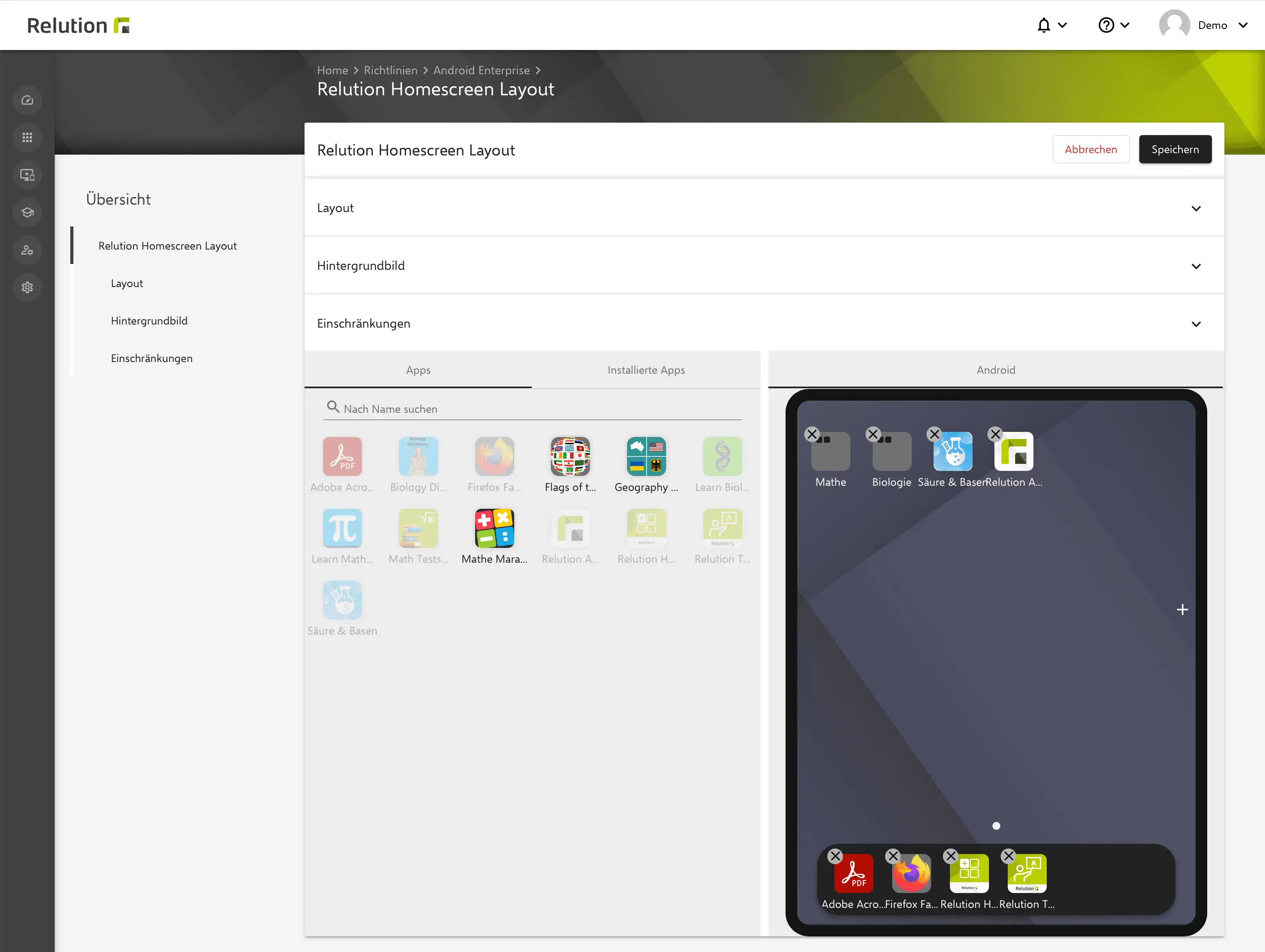Viewport: 1265px width, 952px height.
Task: Expand the Einschränkungen section
Action: (x=764, y=324)
